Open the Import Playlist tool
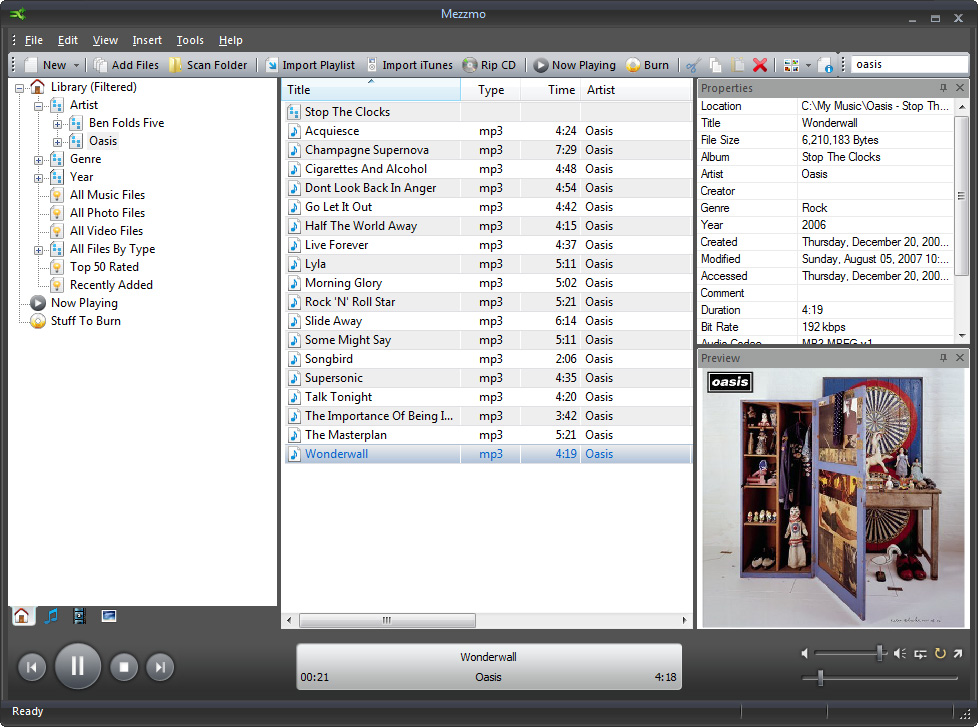 coord(311,65)
